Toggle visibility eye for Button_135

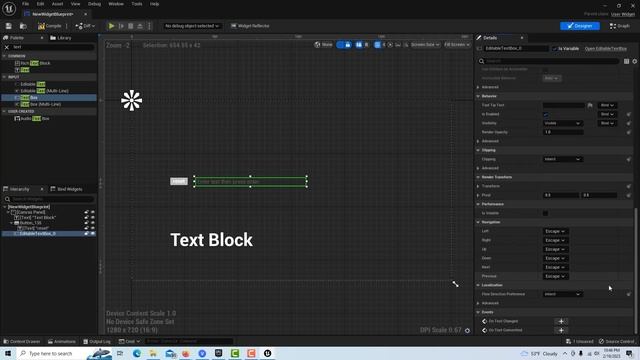[x=93, y=223]
